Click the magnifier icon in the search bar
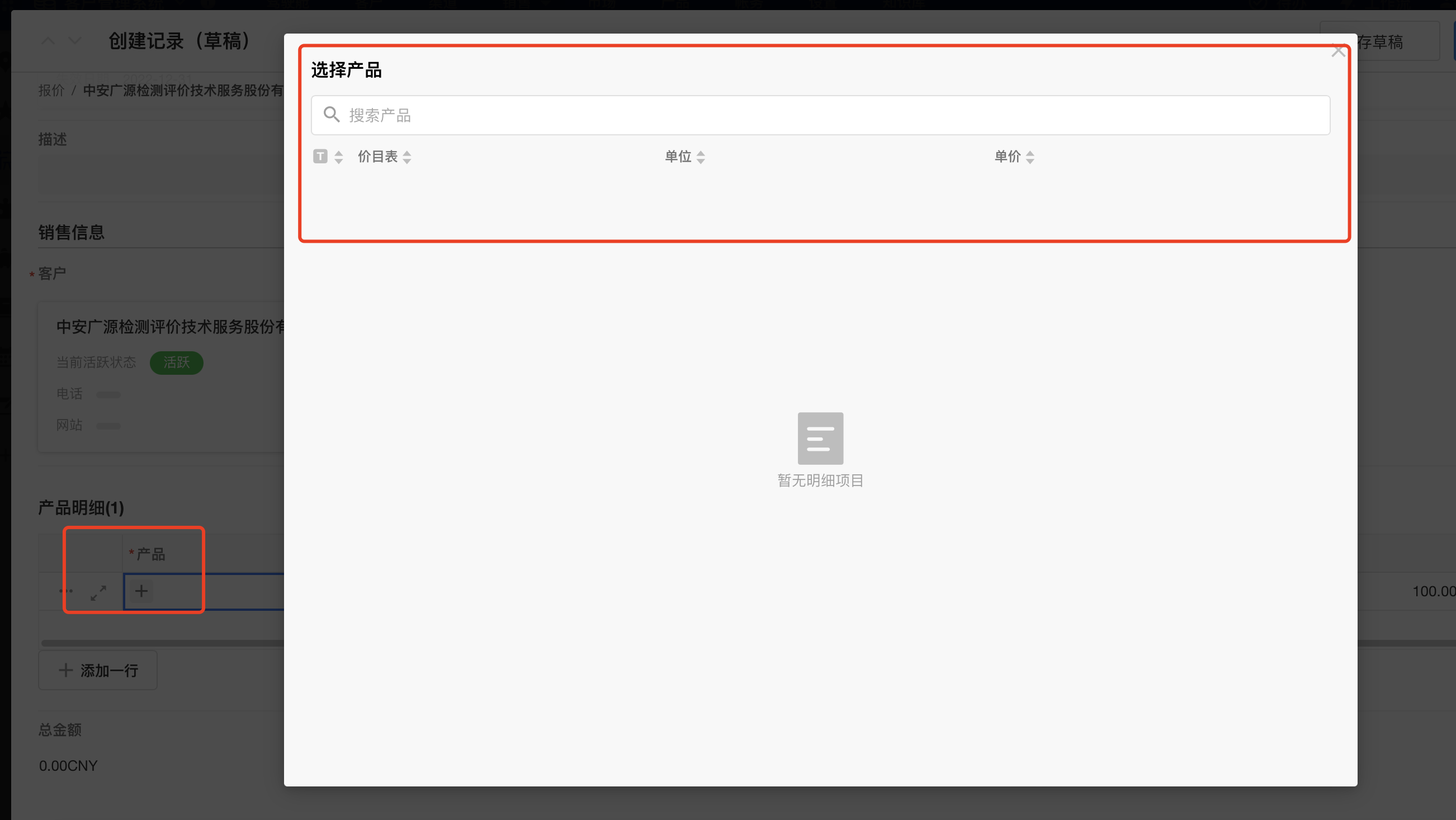The image size is (1456, 820). (332, 115)
